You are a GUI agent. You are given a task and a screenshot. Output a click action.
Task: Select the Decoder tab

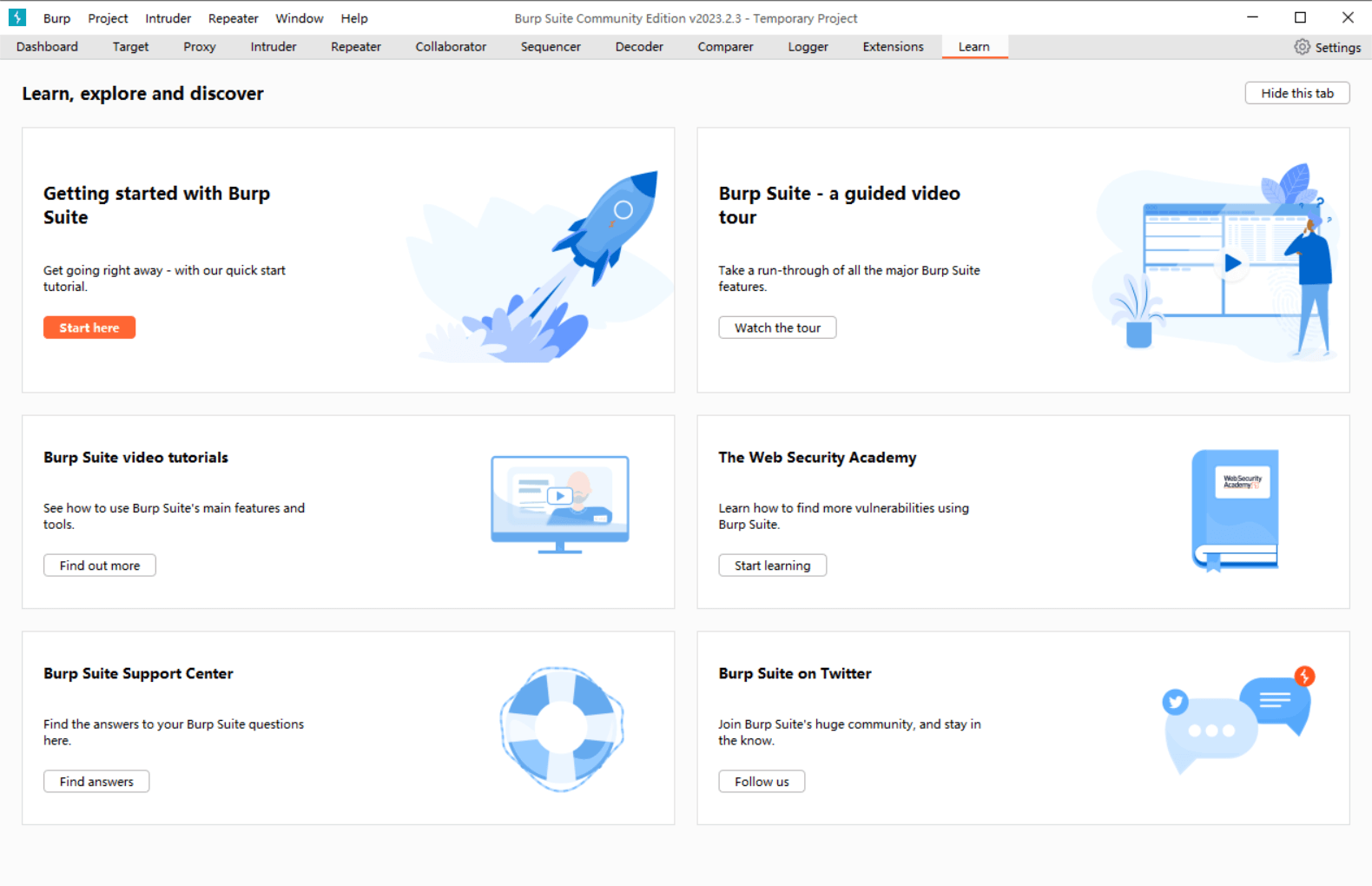pos(639,47)
